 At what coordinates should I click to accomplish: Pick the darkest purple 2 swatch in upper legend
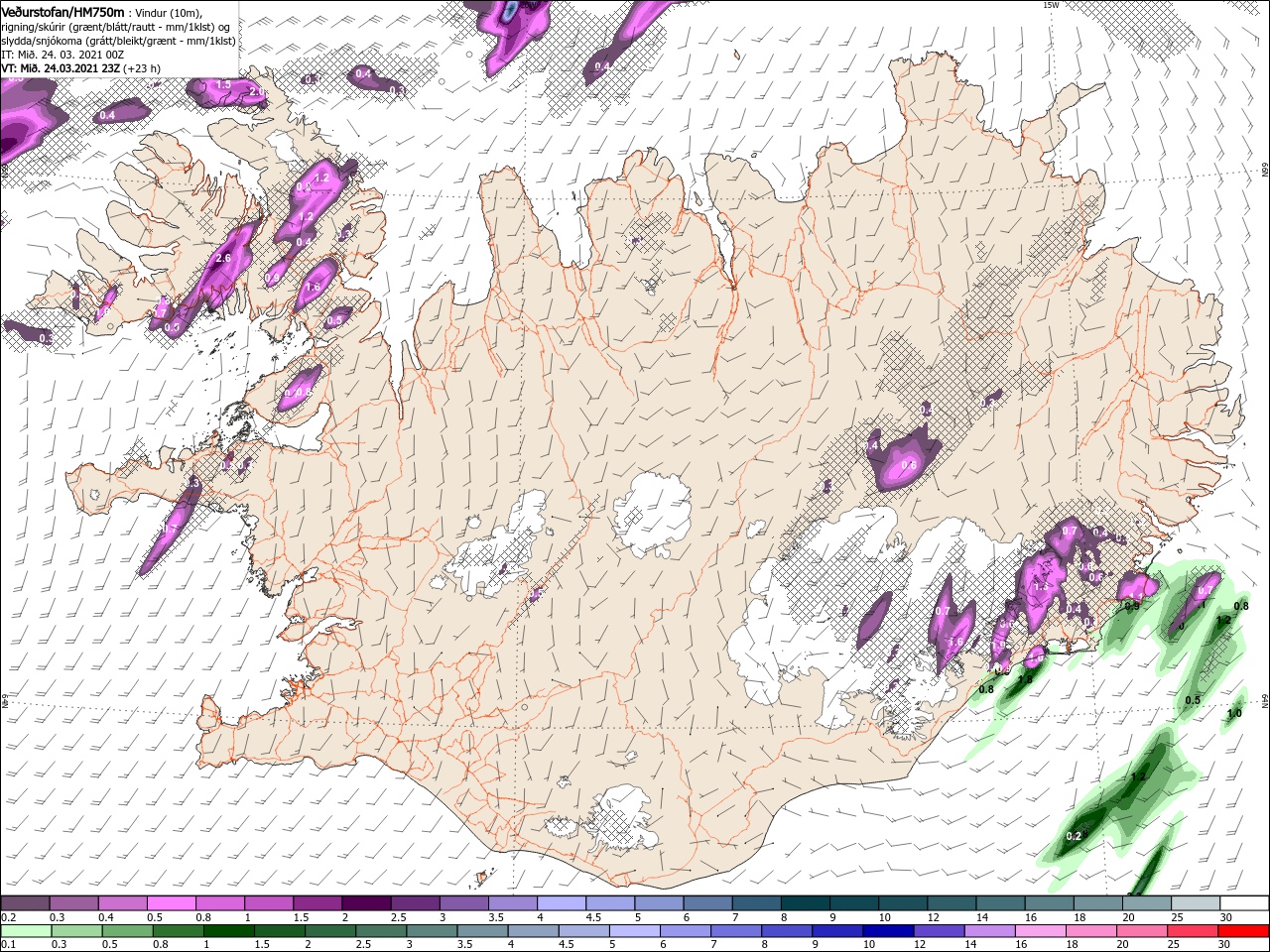(x=366, y=903)
